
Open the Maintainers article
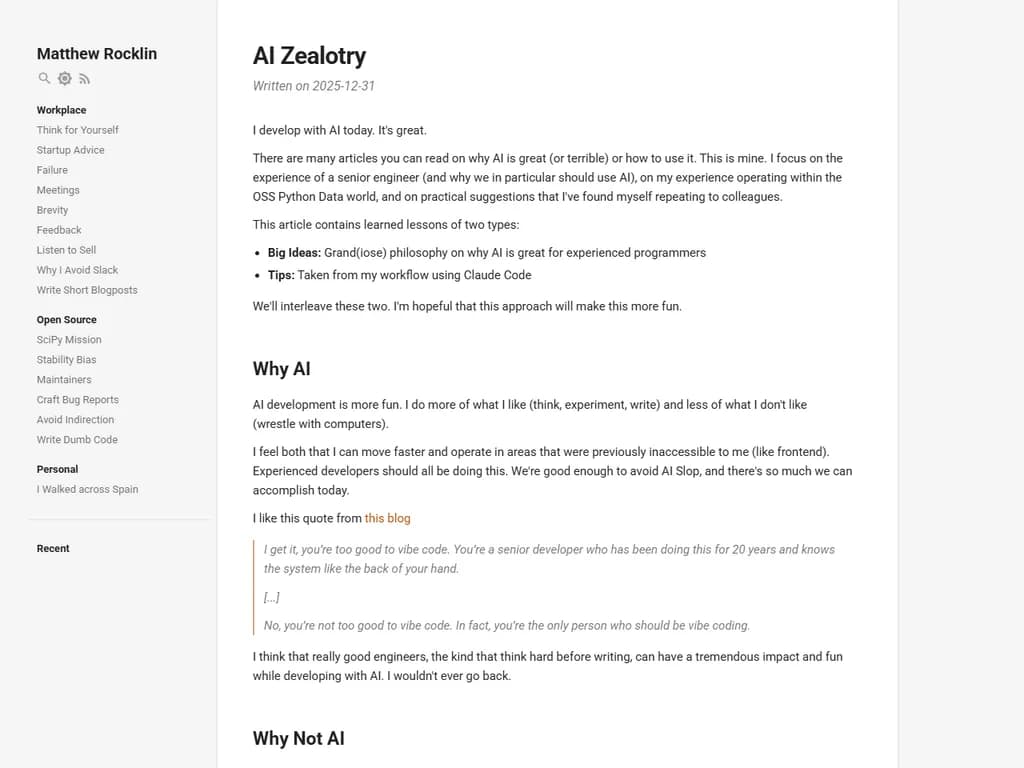[x=64, y=380]
